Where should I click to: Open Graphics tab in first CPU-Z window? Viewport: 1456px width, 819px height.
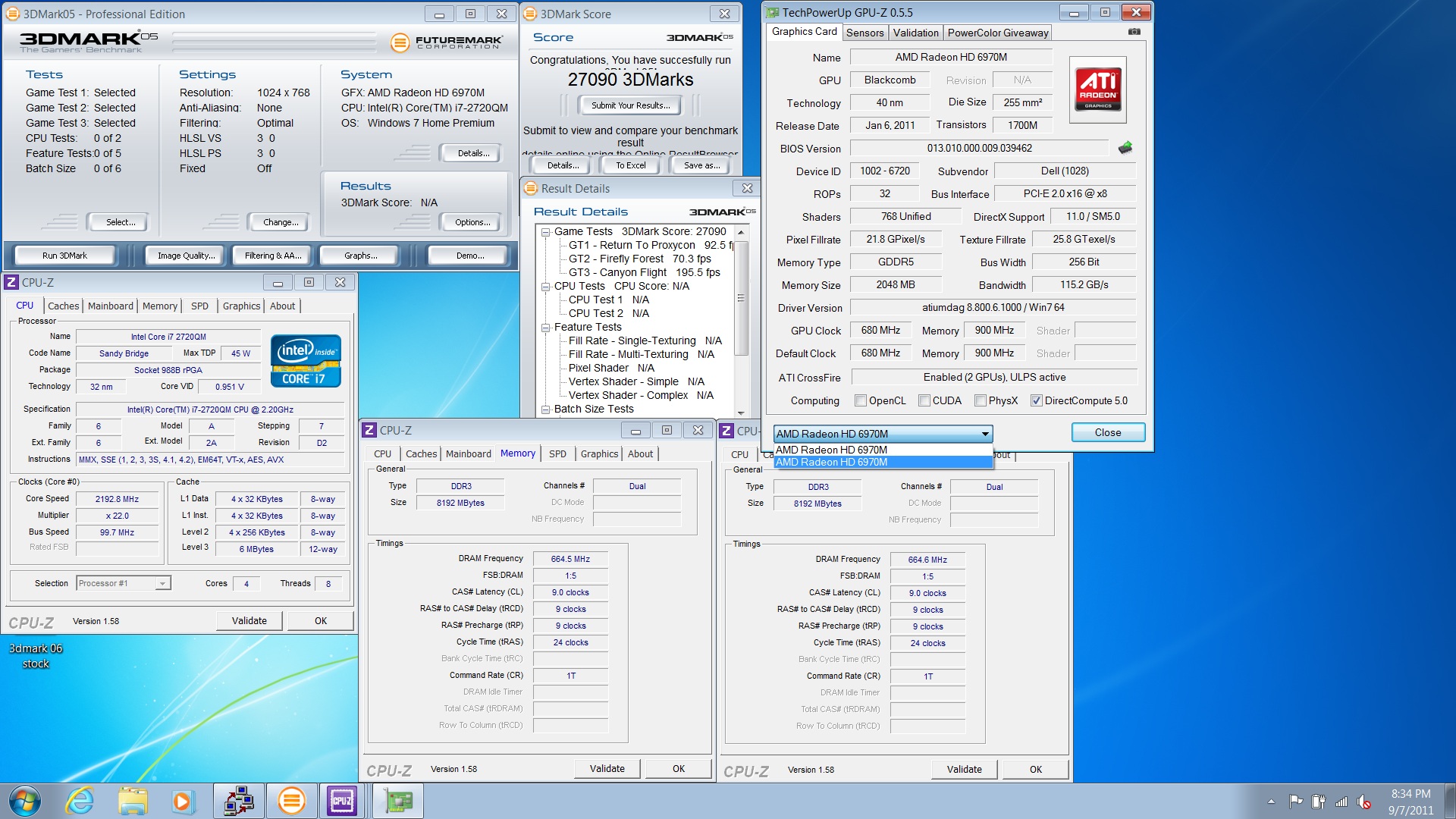(241, 306)
